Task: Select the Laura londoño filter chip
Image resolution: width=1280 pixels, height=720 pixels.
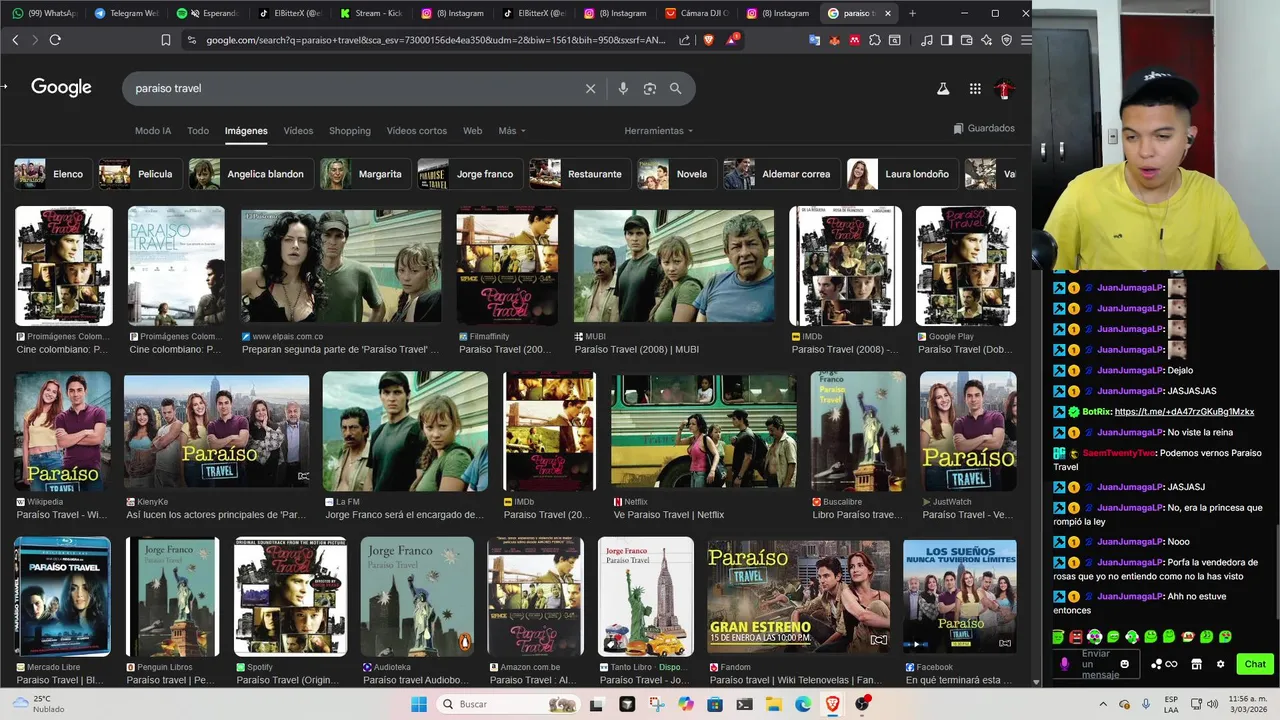Action: click(902, 174)
